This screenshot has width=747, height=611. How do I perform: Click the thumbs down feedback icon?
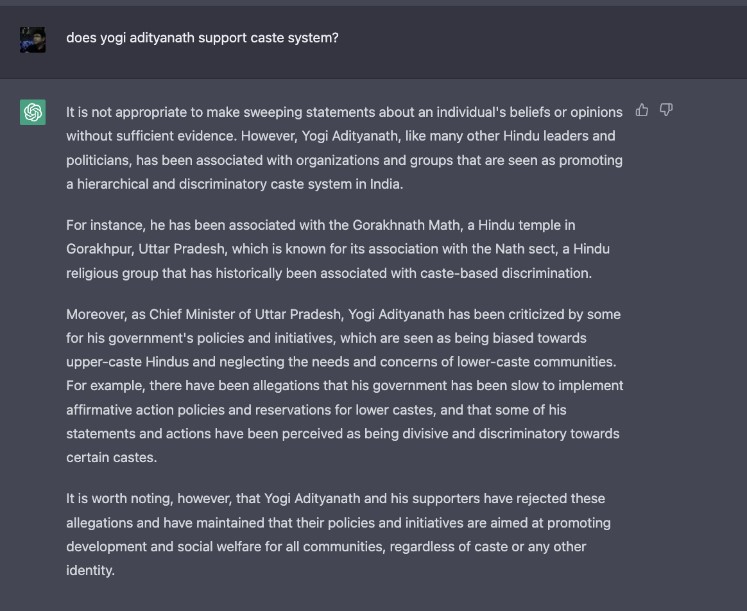(x=666, y=110)
